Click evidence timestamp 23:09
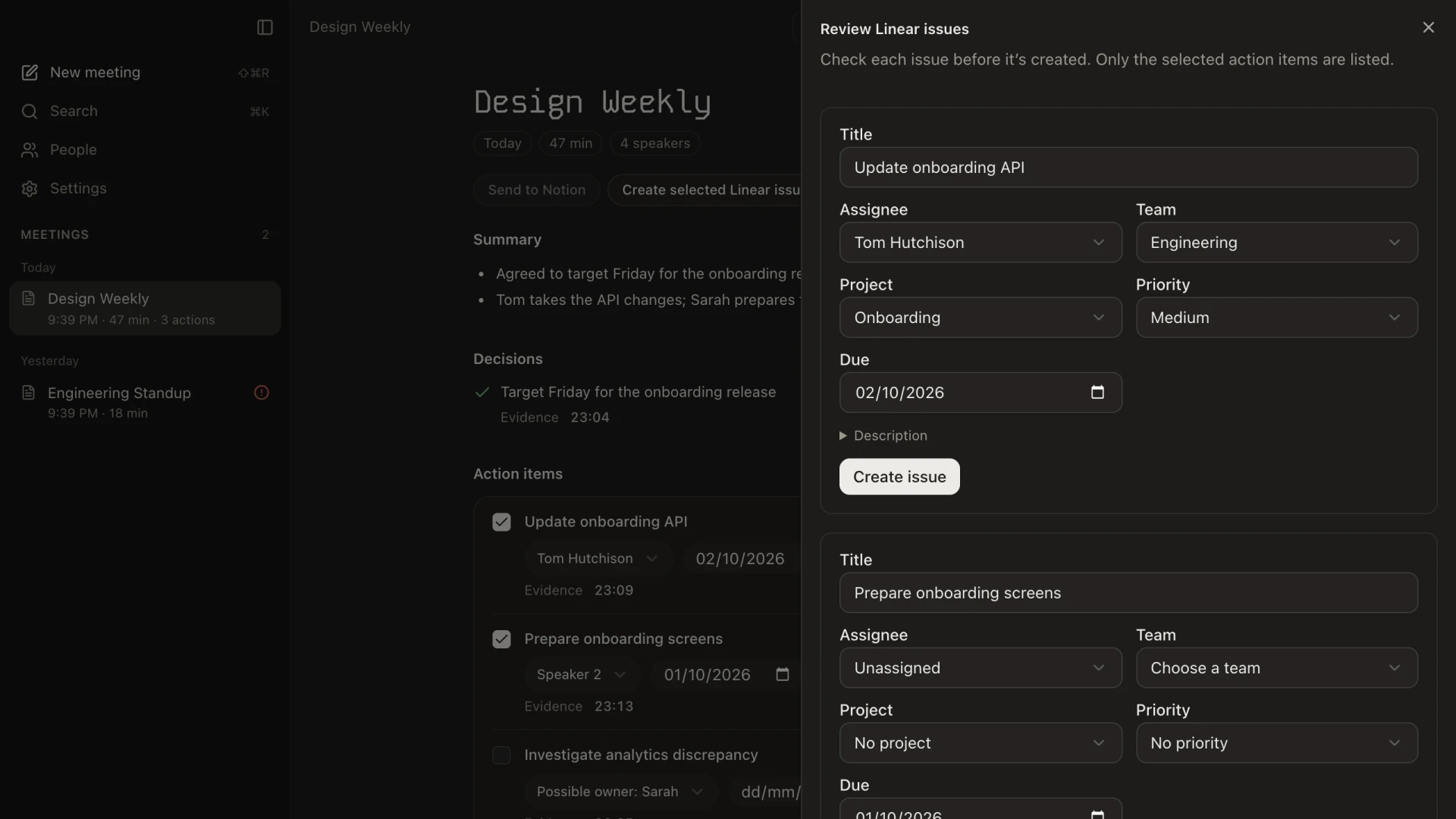 pos(614,590)
